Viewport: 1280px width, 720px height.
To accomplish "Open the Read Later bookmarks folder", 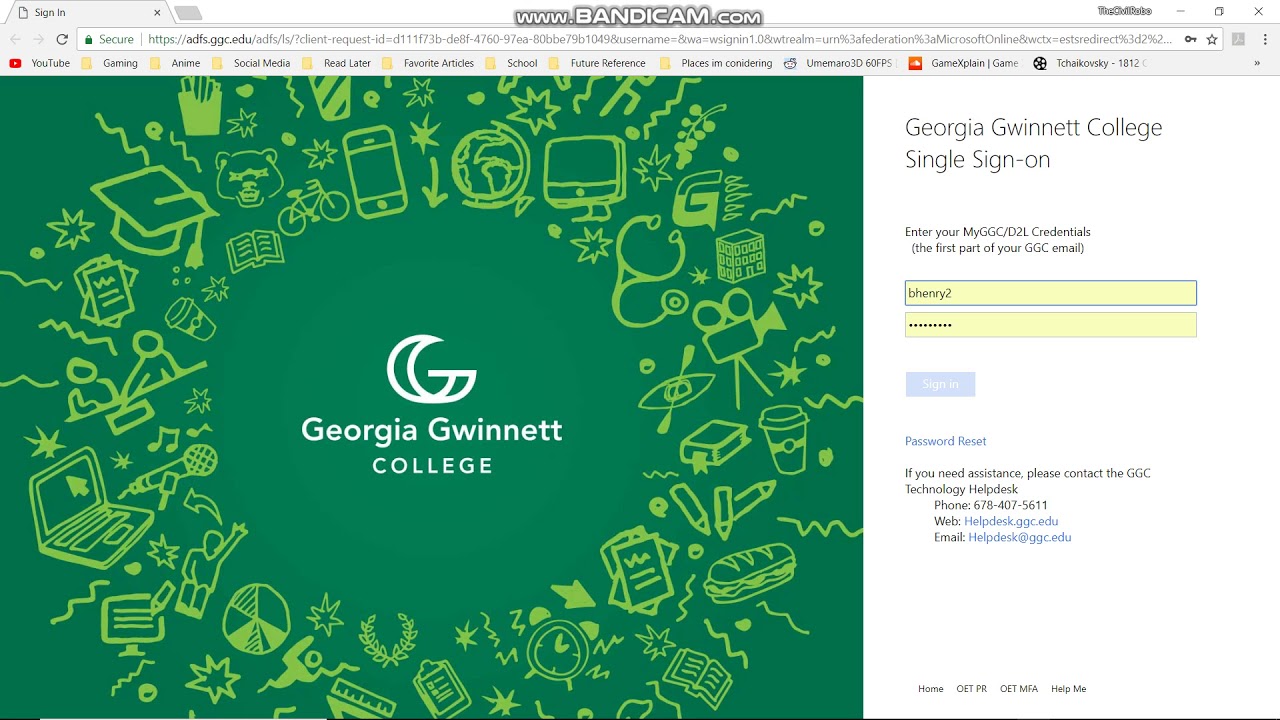I will click(337, 63).
